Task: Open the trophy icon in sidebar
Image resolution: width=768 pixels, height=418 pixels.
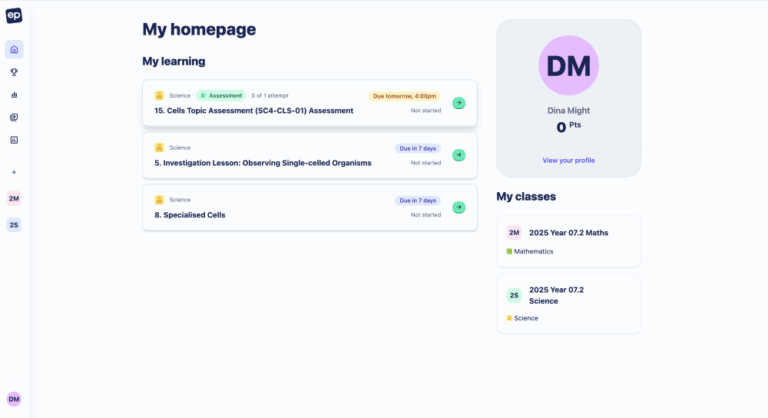Action: 14,72
